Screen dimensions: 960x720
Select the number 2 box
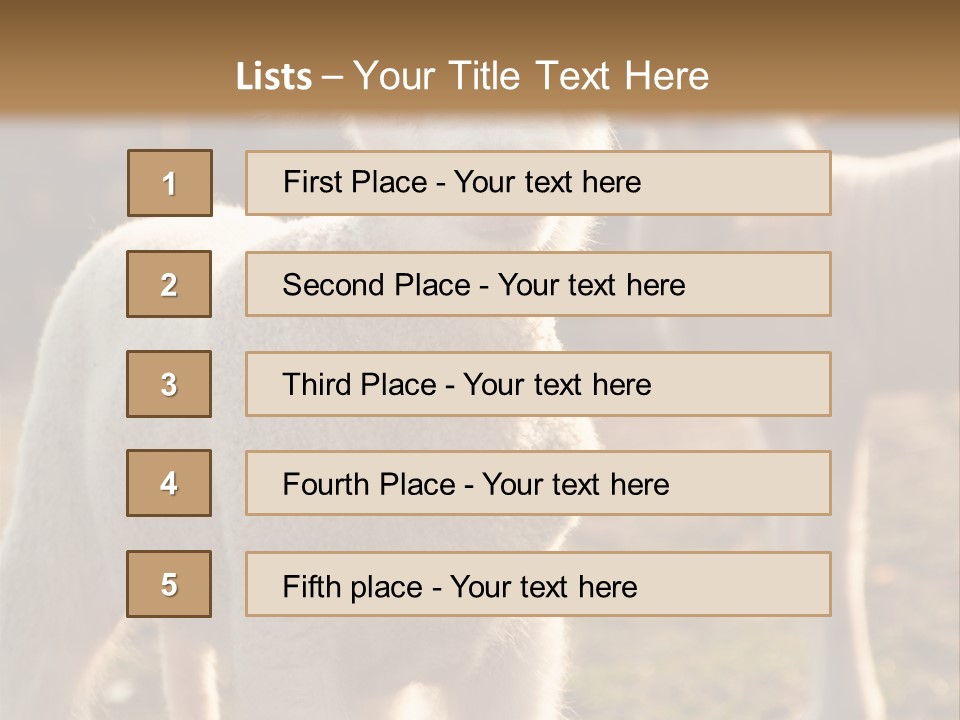(x=169, y=284)
